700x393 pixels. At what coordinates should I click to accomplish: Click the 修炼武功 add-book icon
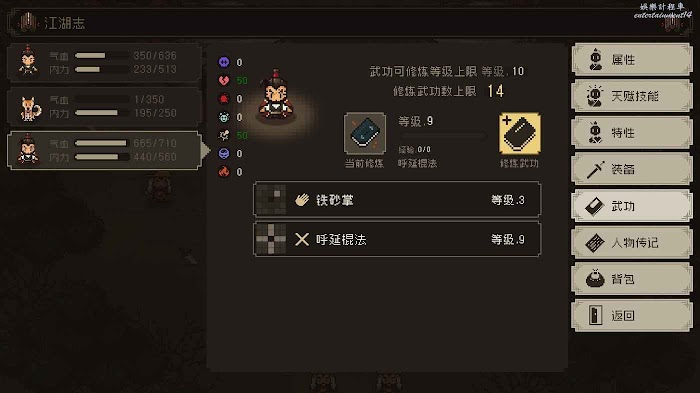click(x=520, y=133)
